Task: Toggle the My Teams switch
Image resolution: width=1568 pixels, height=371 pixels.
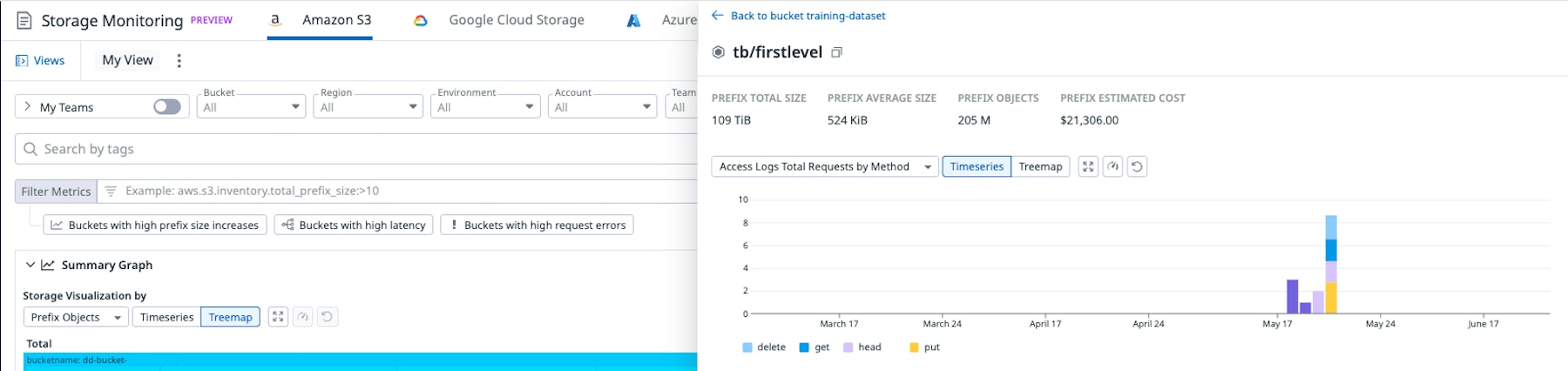Action: coord(166,106)
